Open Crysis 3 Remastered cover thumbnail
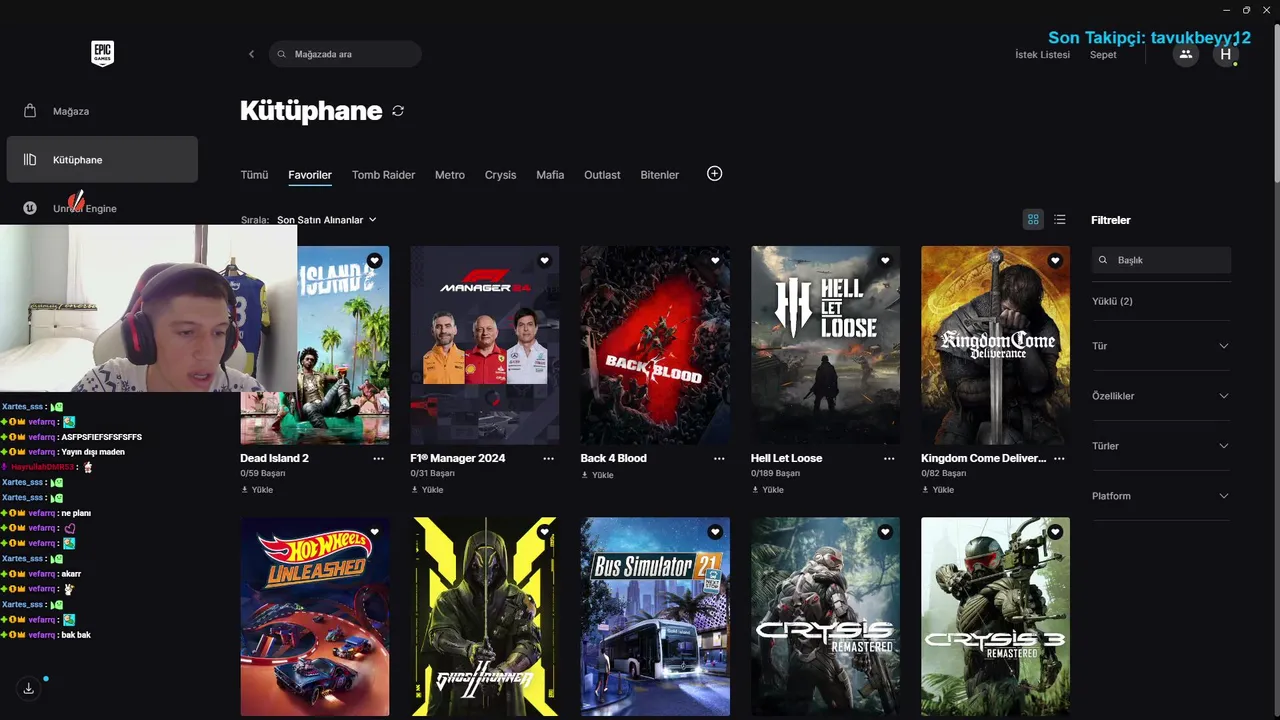The image size is (1280, 720). pos(995,616)
